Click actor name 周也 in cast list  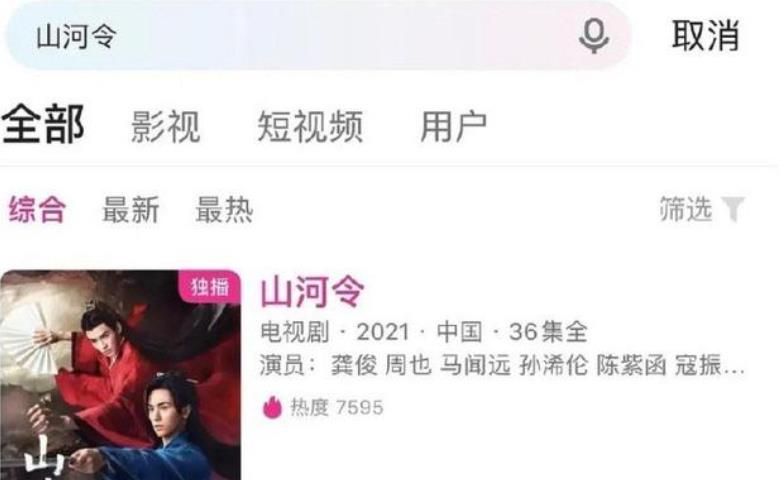click(x=408, y=366)
